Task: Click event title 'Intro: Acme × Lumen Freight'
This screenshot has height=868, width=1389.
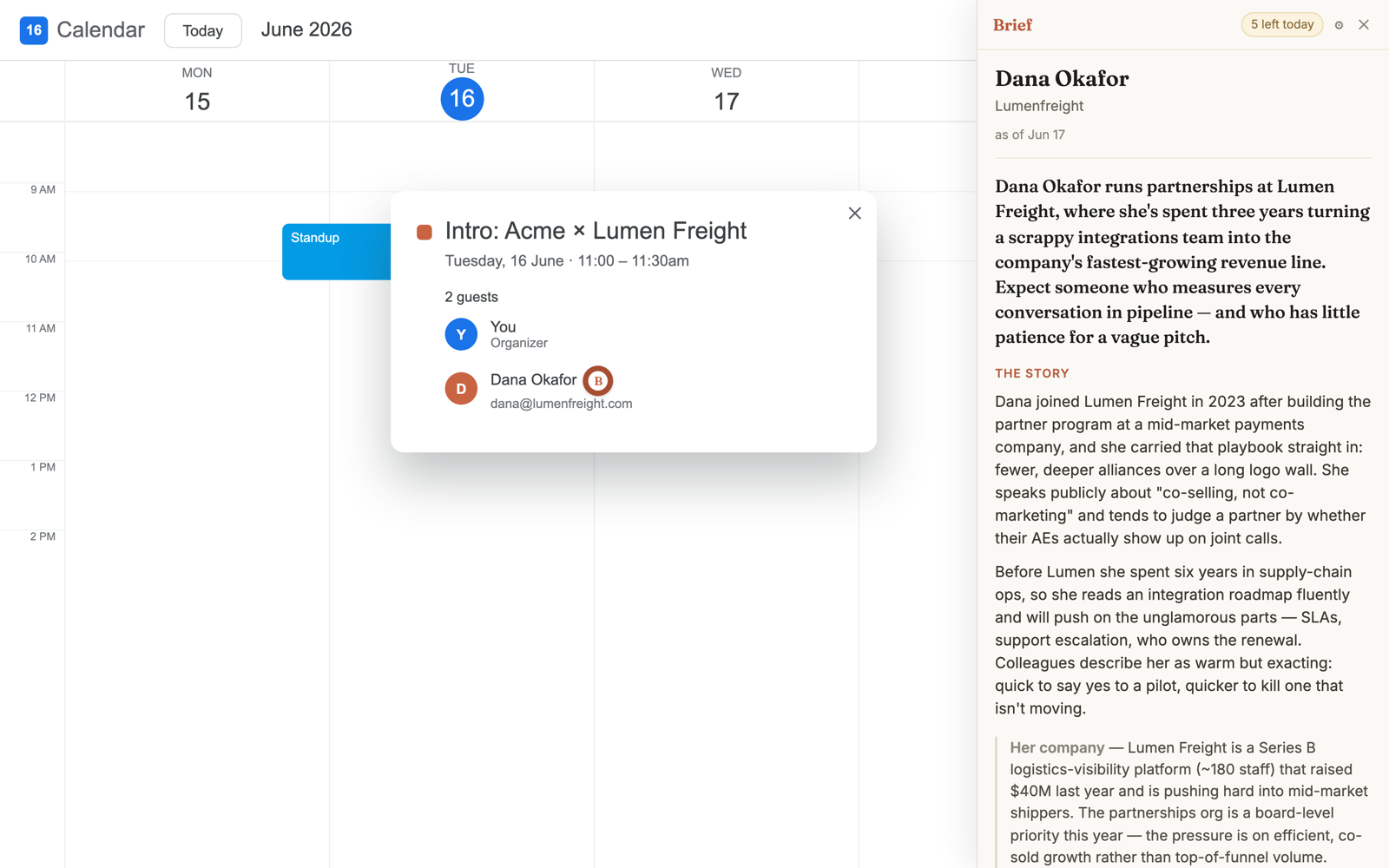Action: 596,231
